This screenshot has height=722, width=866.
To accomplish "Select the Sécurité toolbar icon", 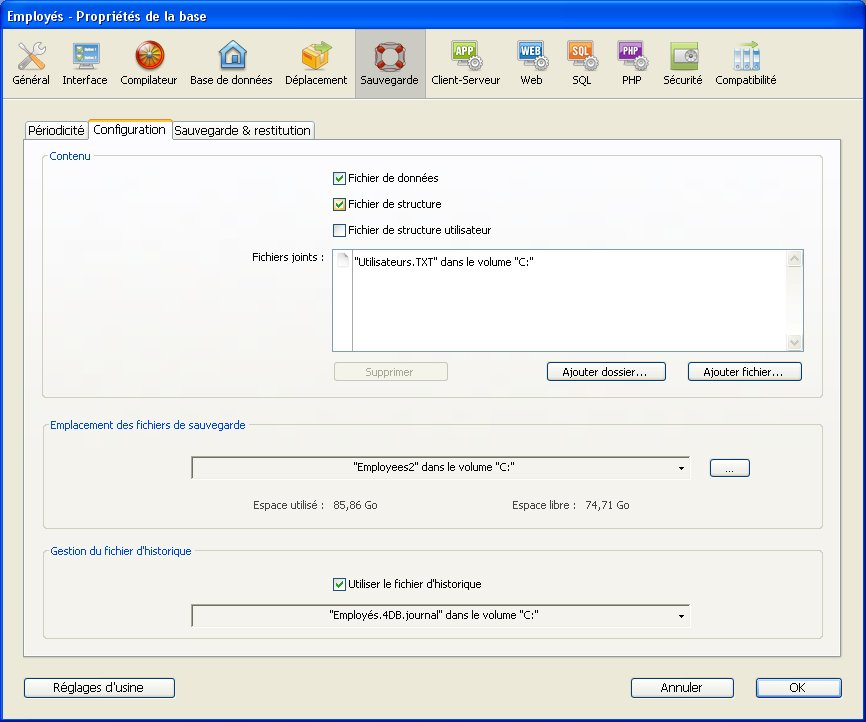I will pyautogui.click(x=683, y=63).
